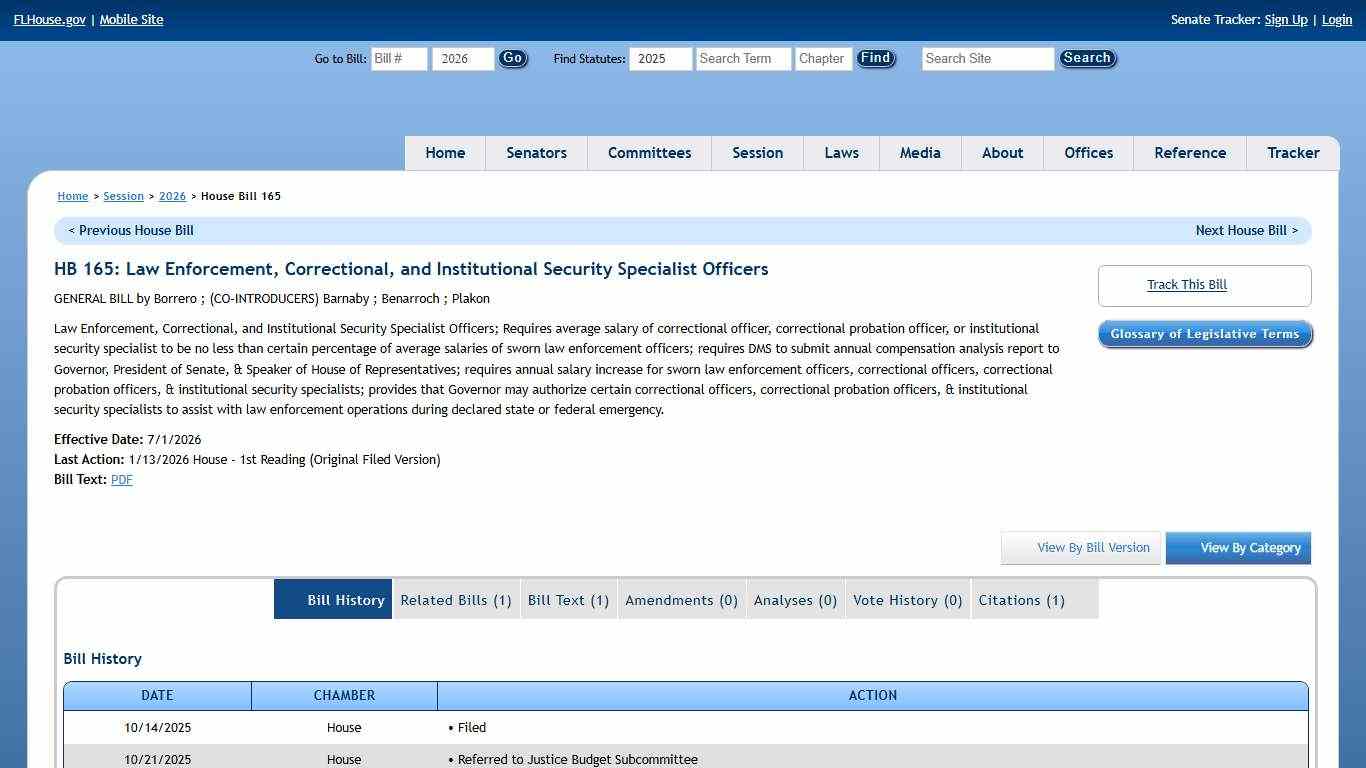The height and width of the screenshot is (768, 1366).
Task: Switch to View By Bill Version
Action: pos(1081,548)
